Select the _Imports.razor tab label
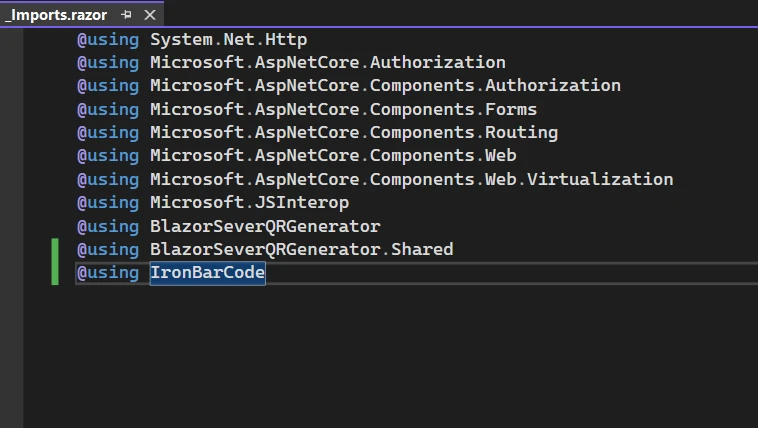The width and height of the screenshot is (758, 428). pyautogui.click(x=55, y=16)
